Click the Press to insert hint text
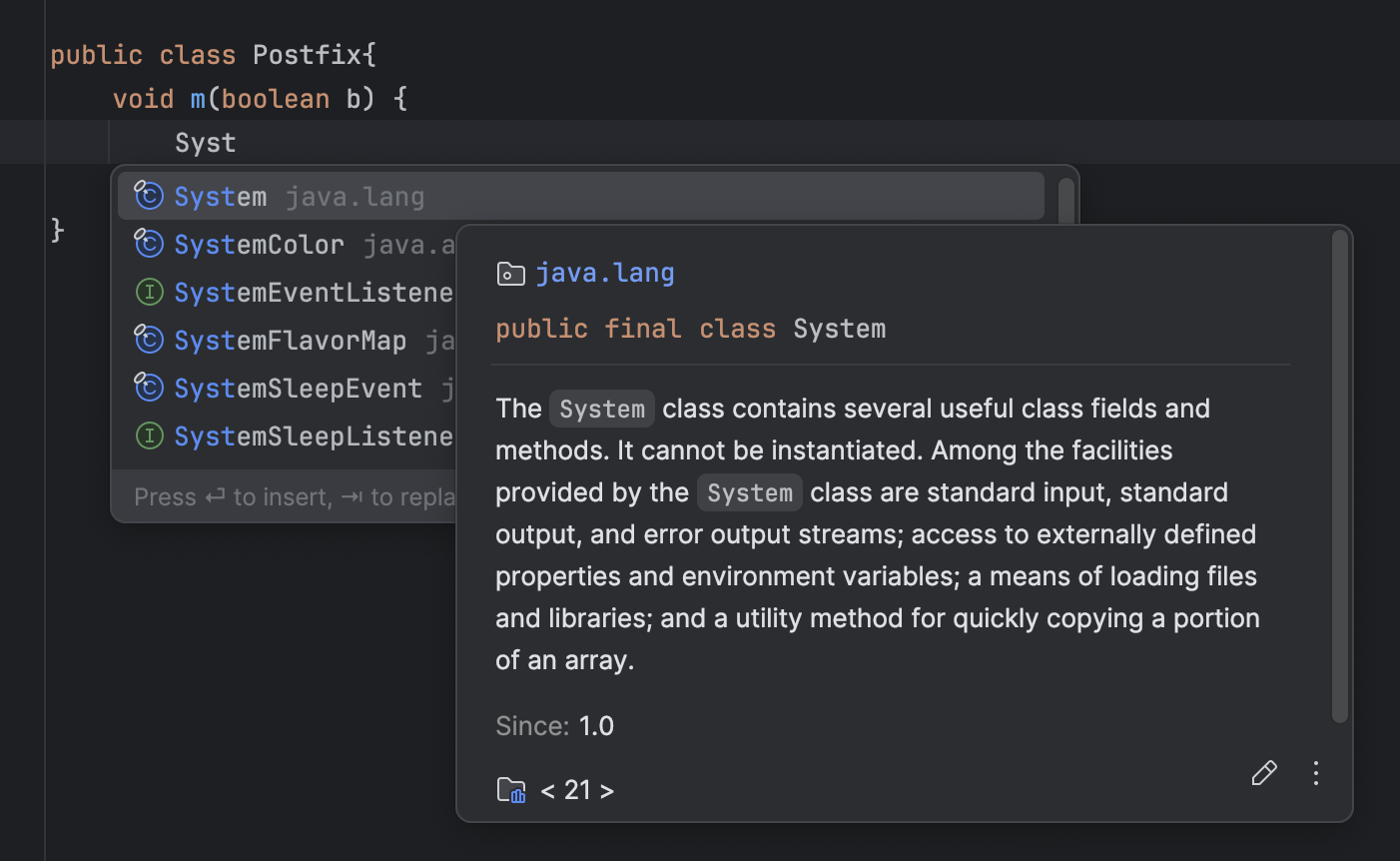1400x861 pixels. pyautogui.click(x=250, y=496)
